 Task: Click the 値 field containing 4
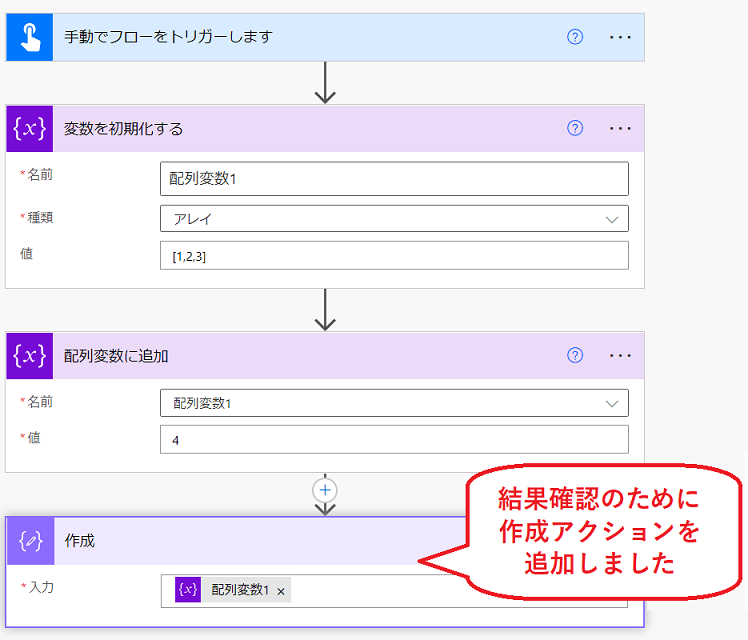[394, 440]
